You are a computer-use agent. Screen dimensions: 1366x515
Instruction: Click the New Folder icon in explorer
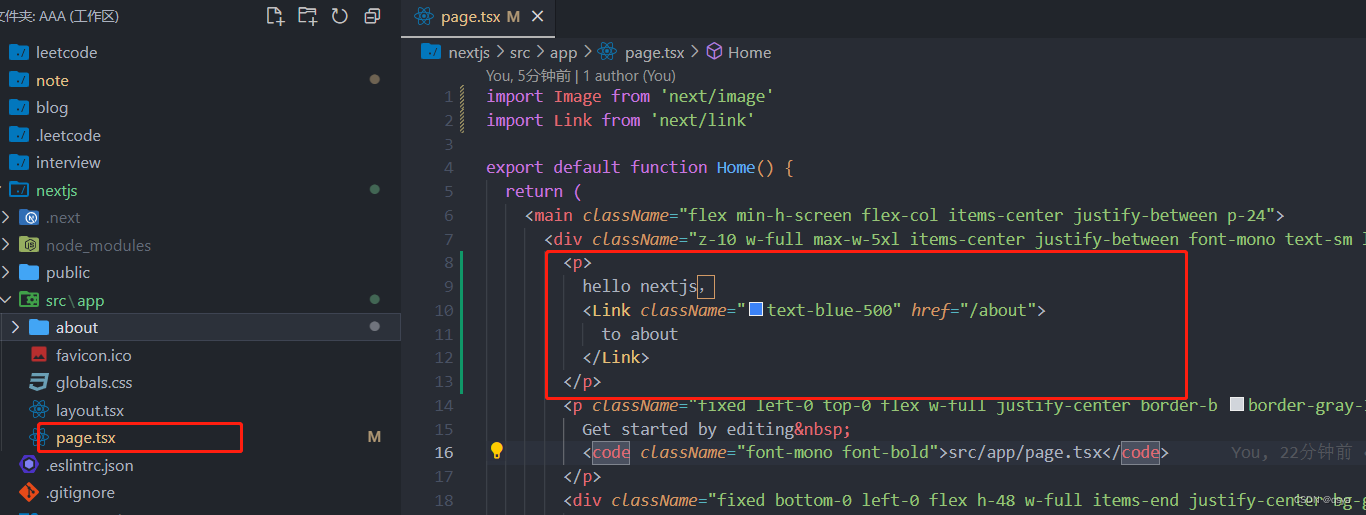click(x=308, y=16)
